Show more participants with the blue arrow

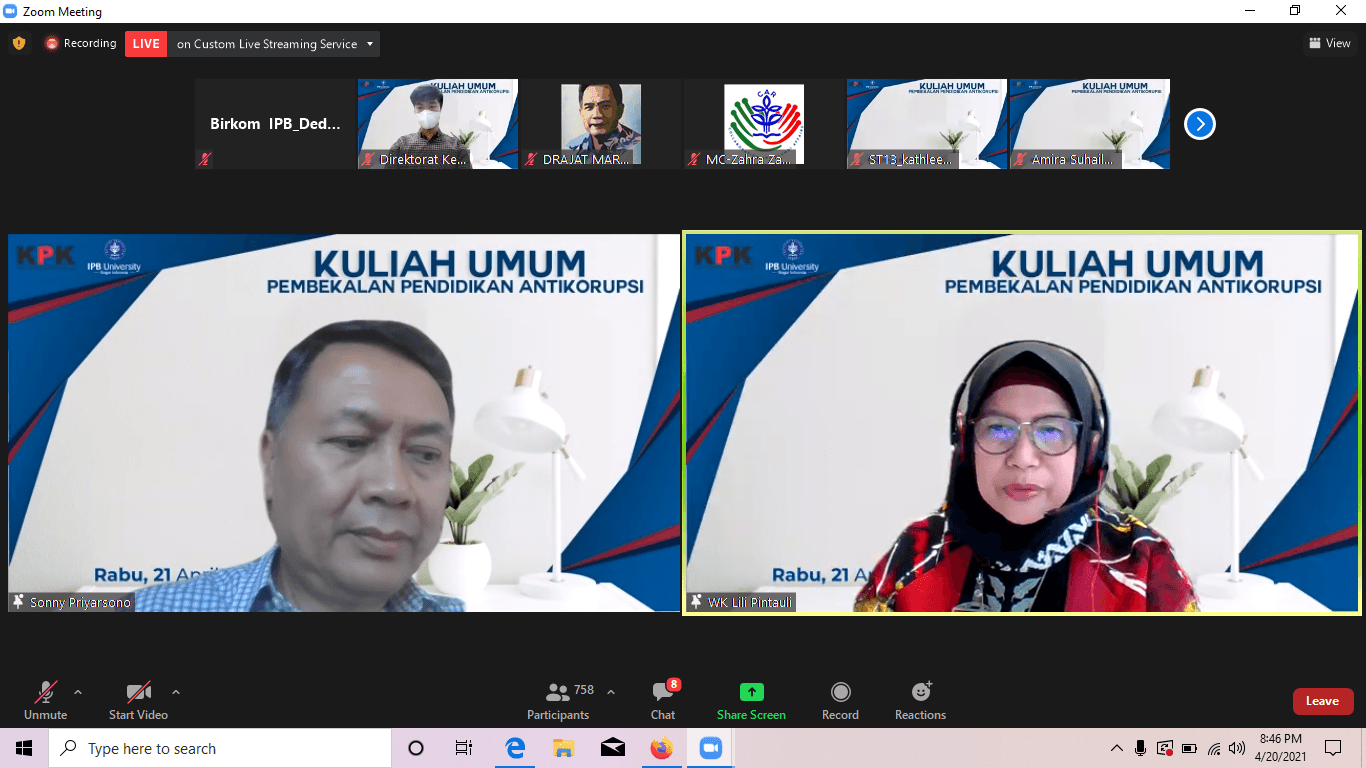1199,123
